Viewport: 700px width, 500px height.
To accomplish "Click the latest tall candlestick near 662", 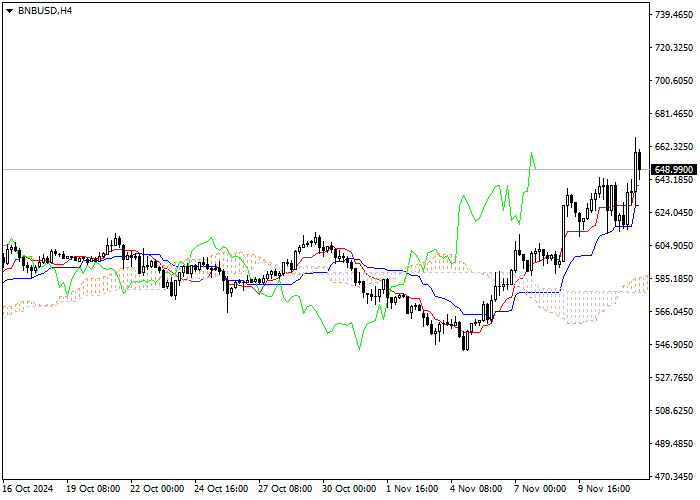I will pos(635,172).
